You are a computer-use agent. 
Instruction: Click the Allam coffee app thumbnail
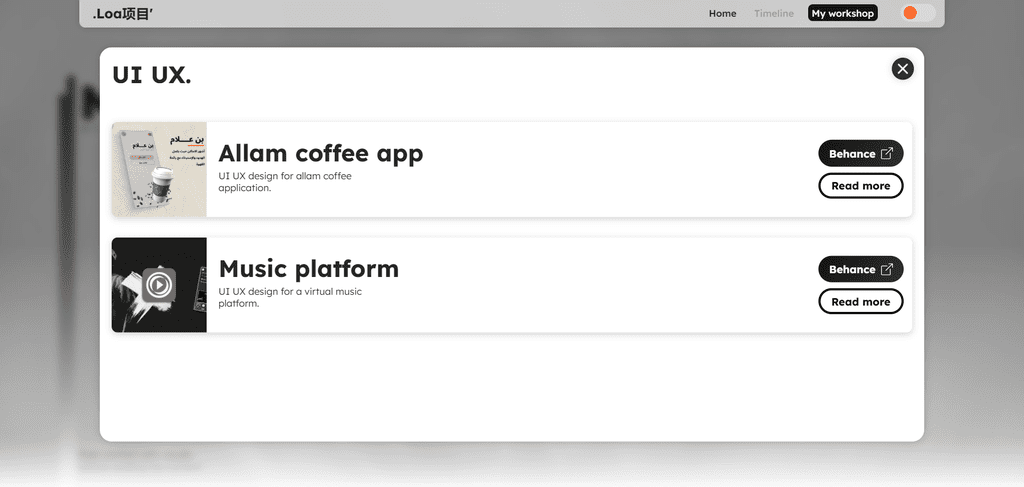click(x=159, y=169)
